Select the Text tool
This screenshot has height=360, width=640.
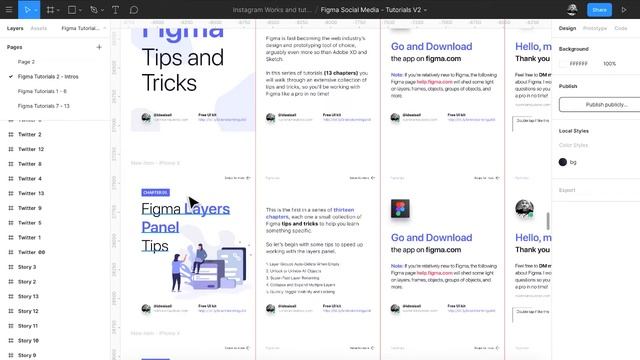116,9
